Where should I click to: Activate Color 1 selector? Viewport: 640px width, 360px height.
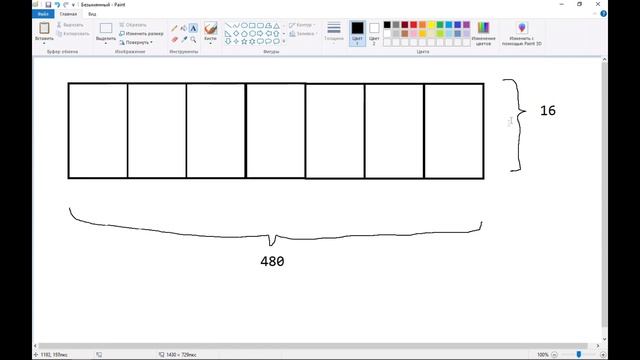357,33
